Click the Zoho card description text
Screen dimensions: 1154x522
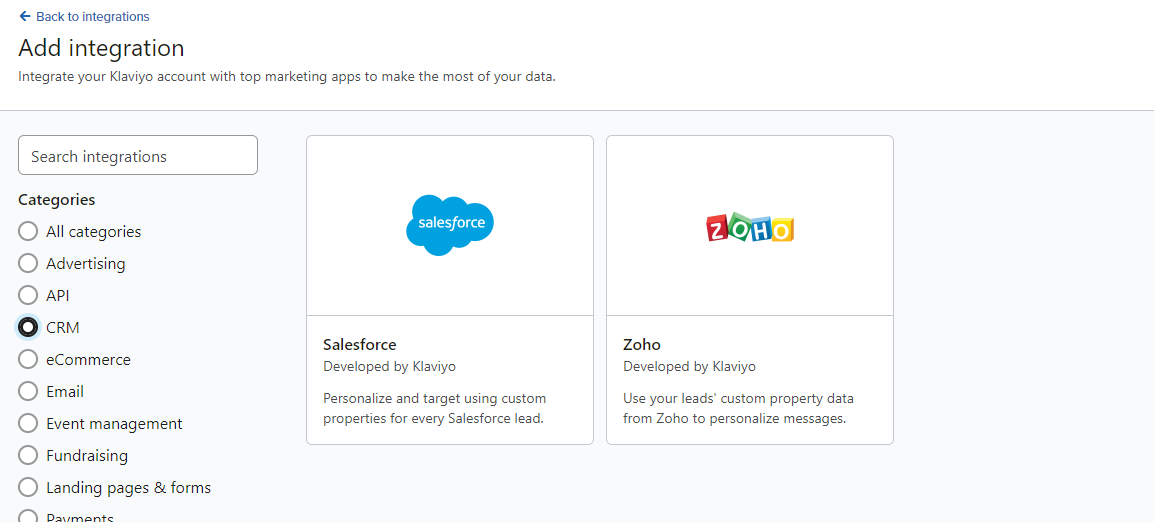click(x=738, y=409)
